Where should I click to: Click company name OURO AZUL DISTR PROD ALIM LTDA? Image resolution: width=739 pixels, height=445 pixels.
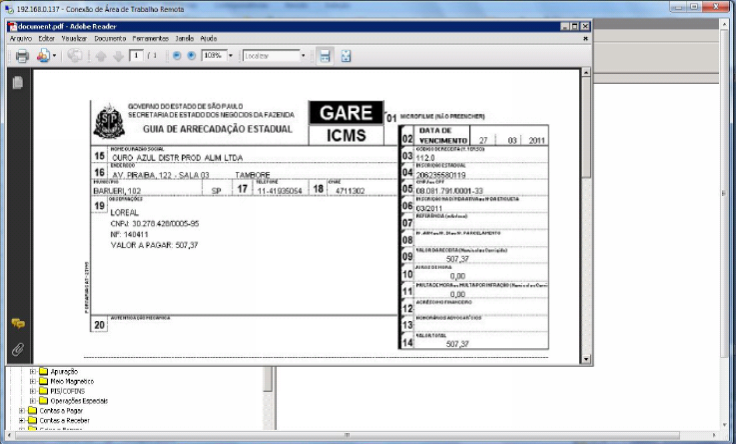[x=177, y=158]
